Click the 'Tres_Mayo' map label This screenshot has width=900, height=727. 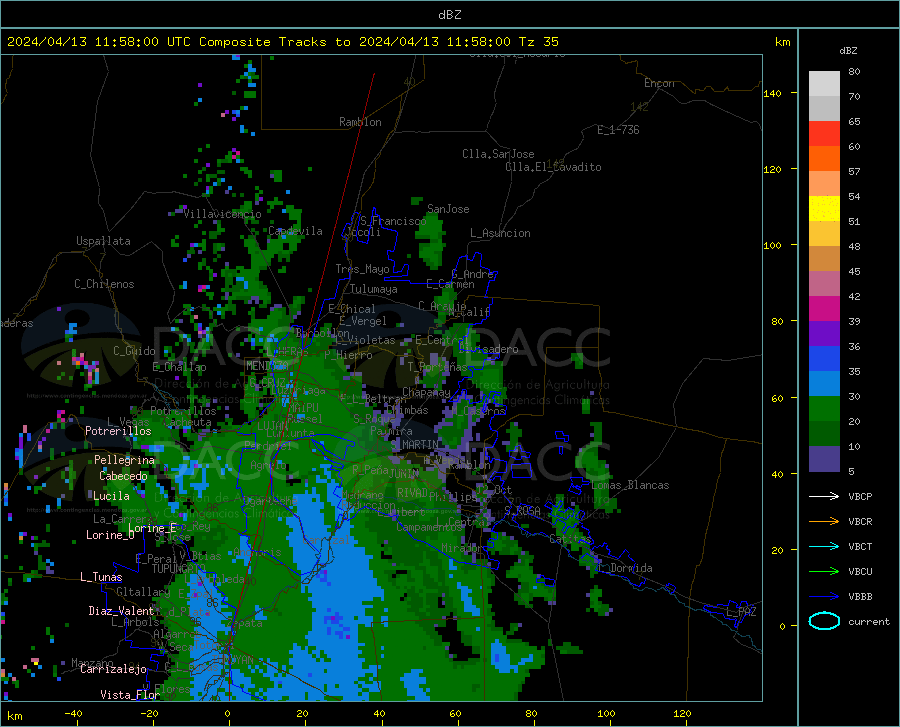pos(362,269)
